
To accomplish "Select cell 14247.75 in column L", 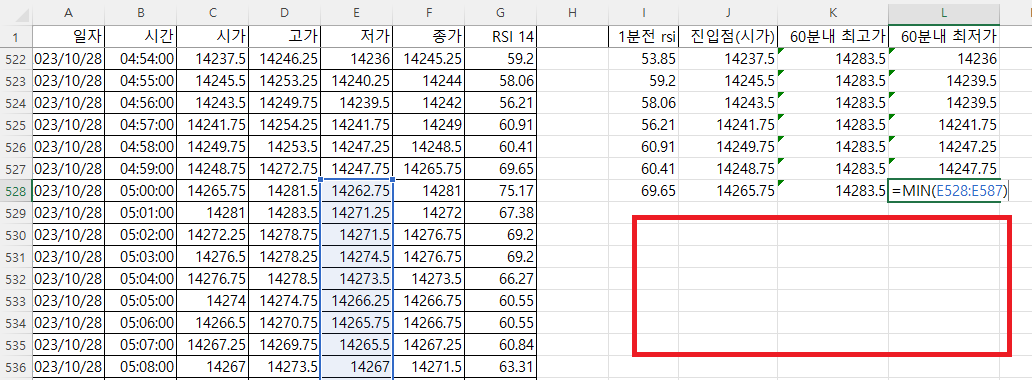I will coord(944,169).
